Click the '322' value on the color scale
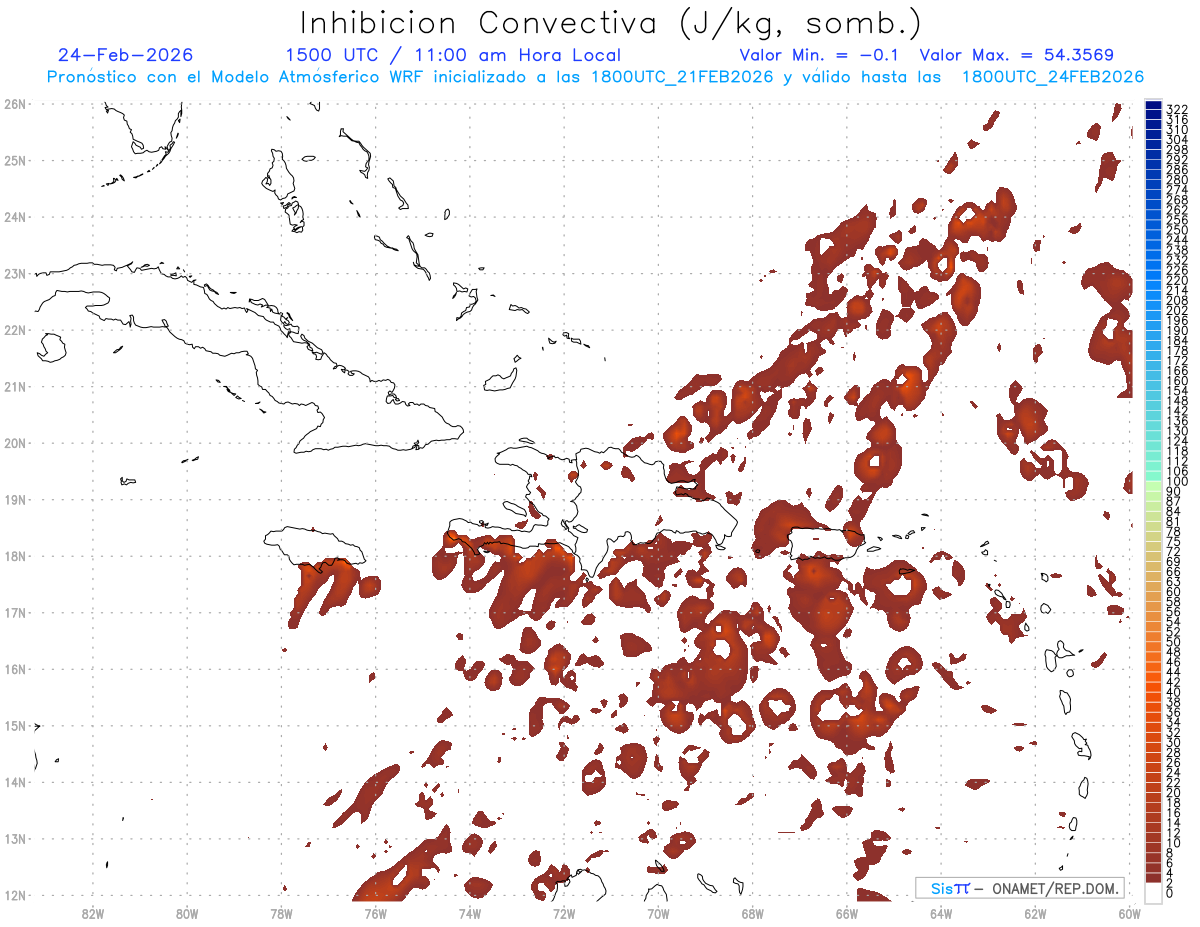Screen dimensions: 1200x927 click(1177, 109)
